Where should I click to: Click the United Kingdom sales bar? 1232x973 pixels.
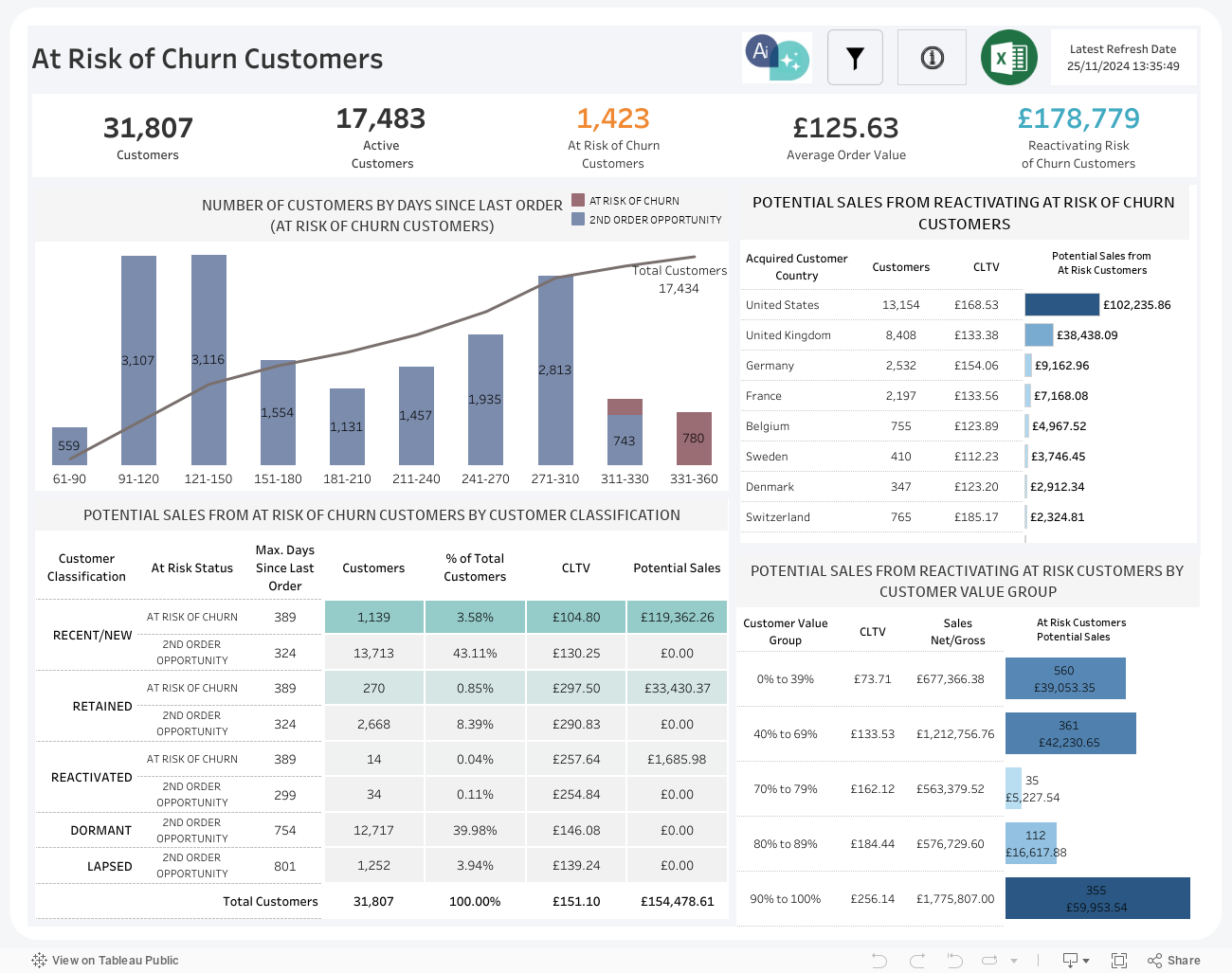pyautogui.click(x=1039, y=334)
